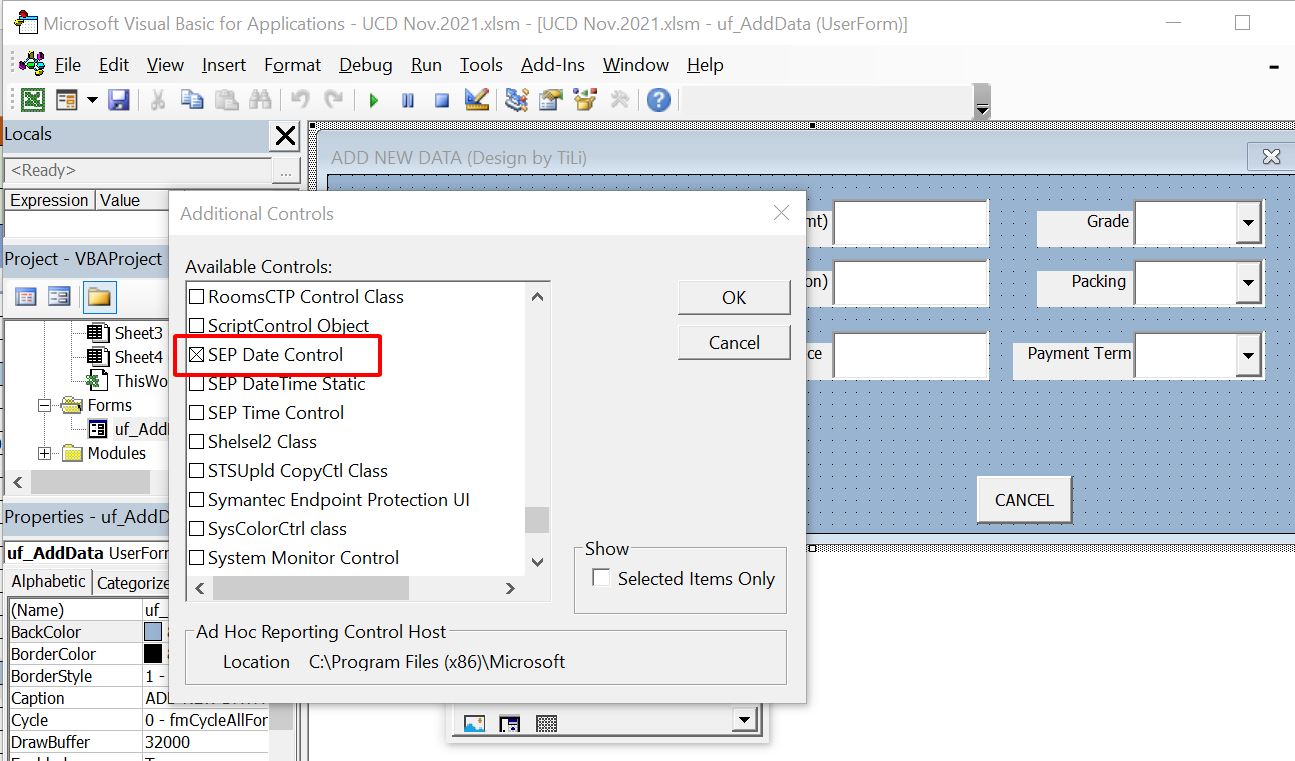The width and height of the screenshot is (1295, 761).
Task: Check ScriptControl Object checkbox
Action: tap(197, 326)
